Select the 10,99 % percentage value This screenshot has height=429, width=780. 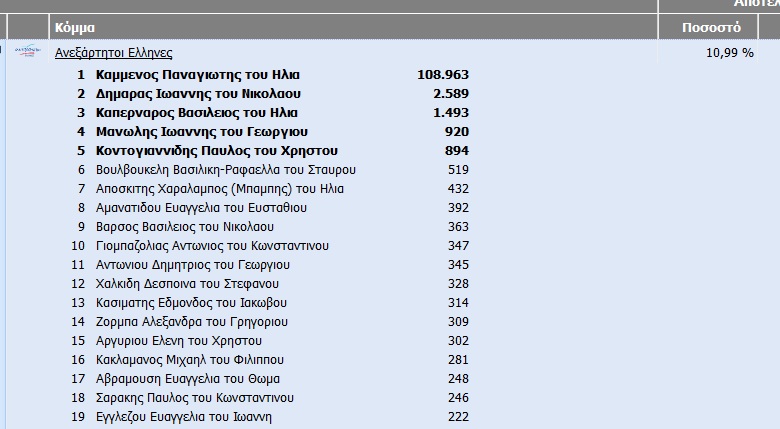point(729,53)
